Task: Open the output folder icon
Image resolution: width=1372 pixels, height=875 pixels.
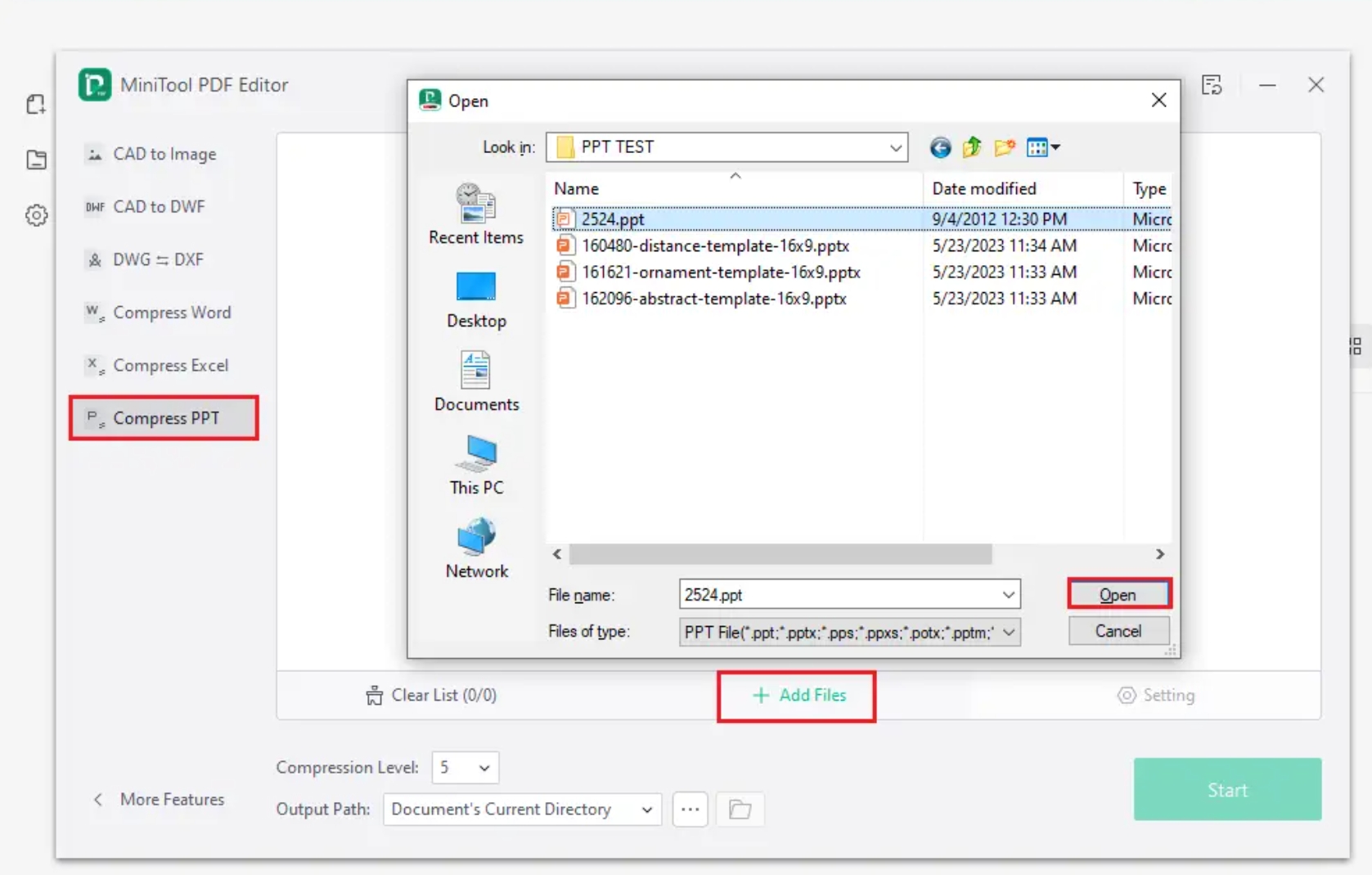Action: coord(740,810)
